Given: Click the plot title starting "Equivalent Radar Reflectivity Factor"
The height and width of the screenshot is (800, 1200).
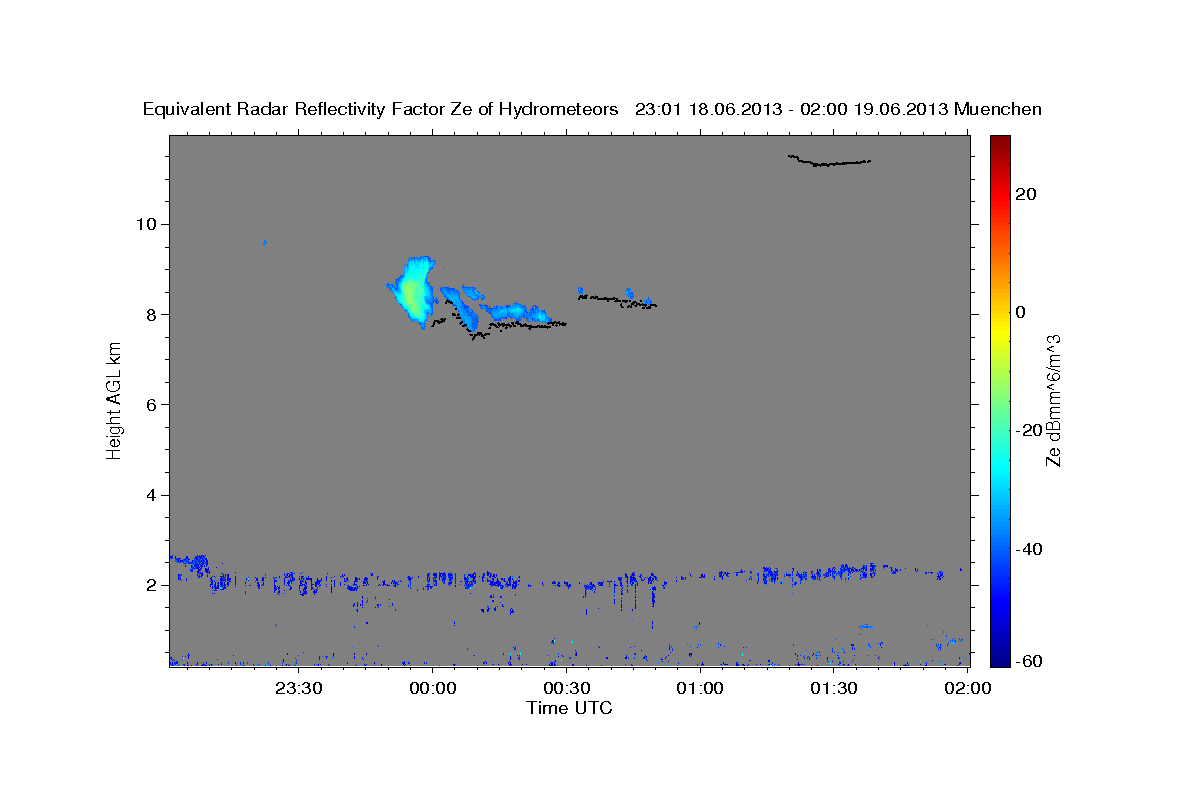Looking at the screenshot, I should click(x=592, y=109).
